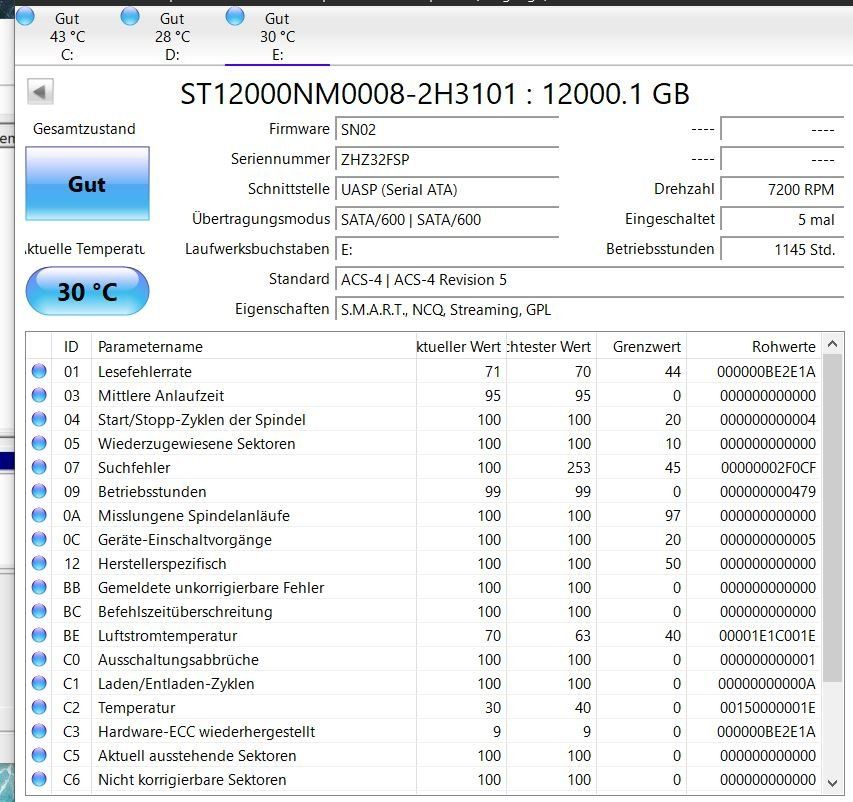Click the drive letter field E:
This screenshot has width=853, height=802.
pos(447,249)
